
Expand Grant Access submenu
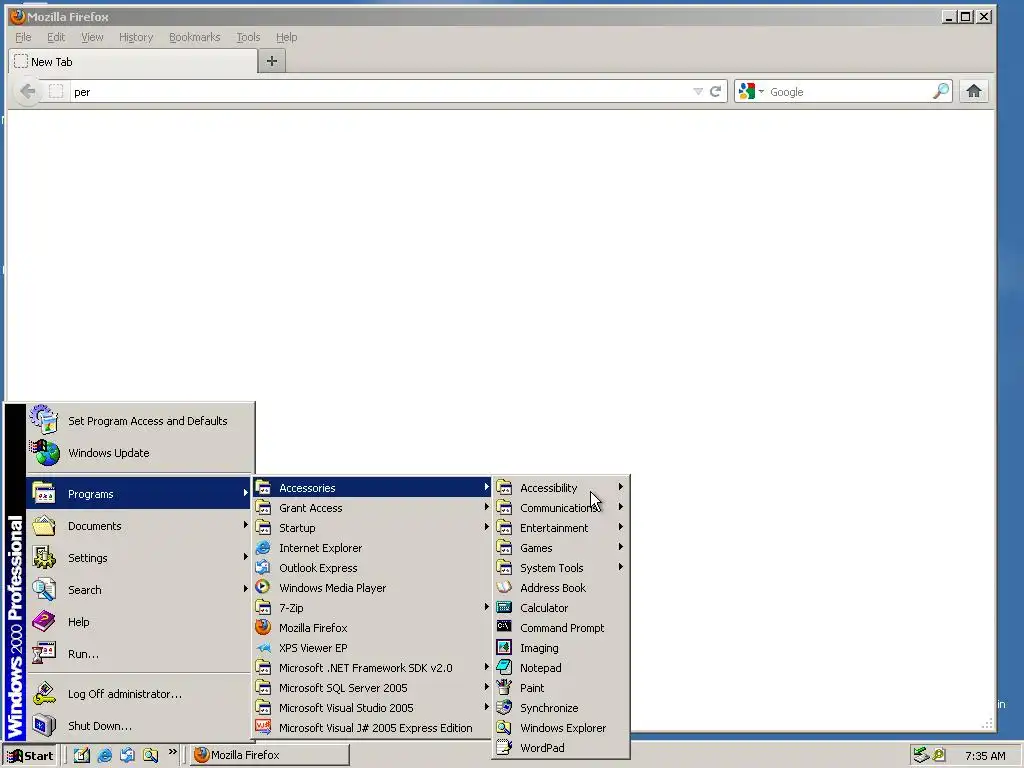tap(372, 508)
